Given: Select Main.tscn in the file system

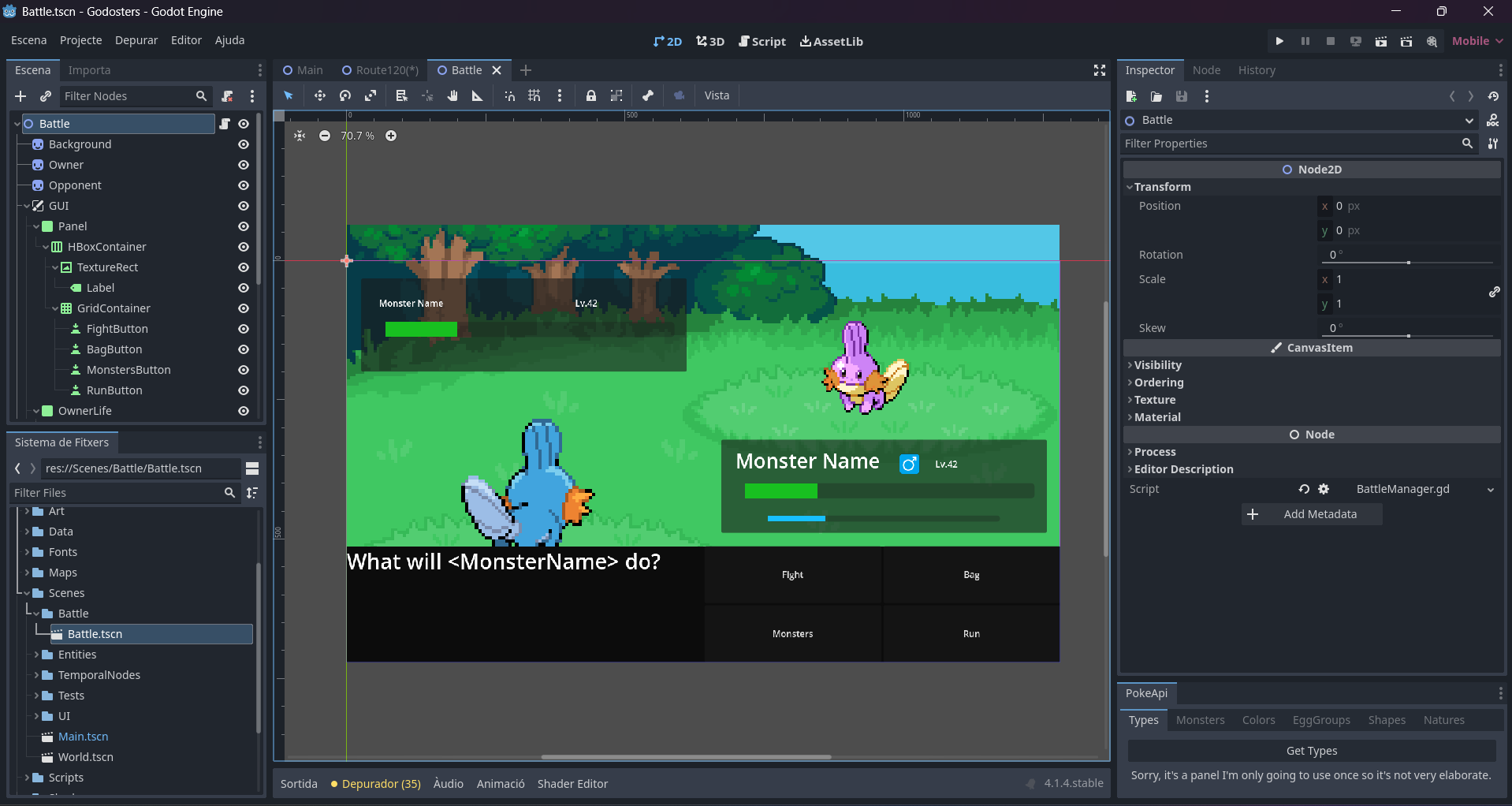Looking at the screenshot, I should click(83, 737).
